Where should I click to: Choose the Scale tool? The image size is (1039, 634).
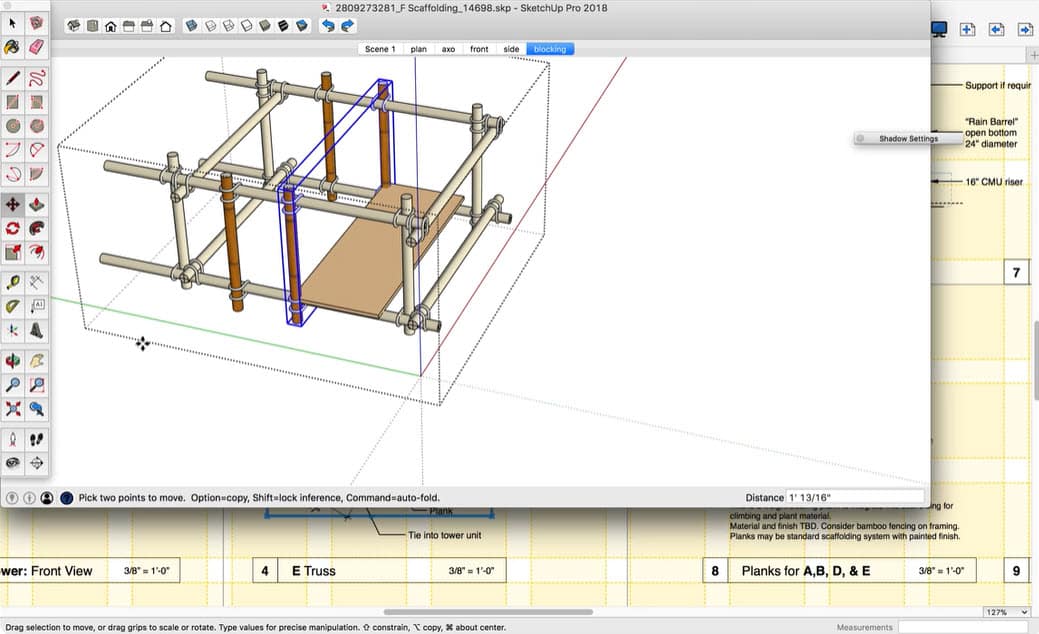(13, 252)
